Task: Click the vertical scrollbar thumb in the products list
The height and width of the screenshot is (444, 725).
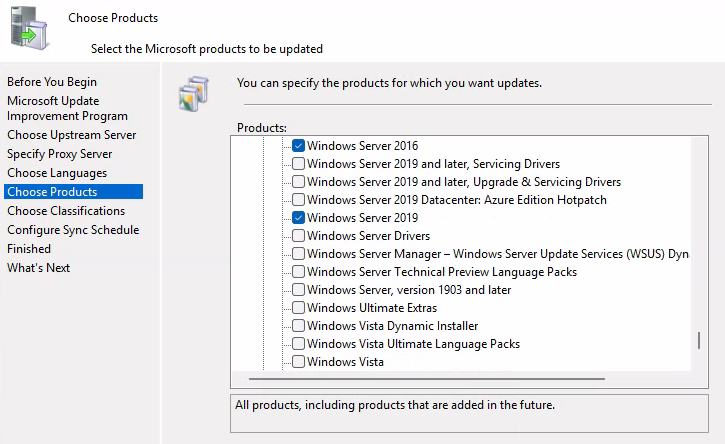Action: (699, 340)
